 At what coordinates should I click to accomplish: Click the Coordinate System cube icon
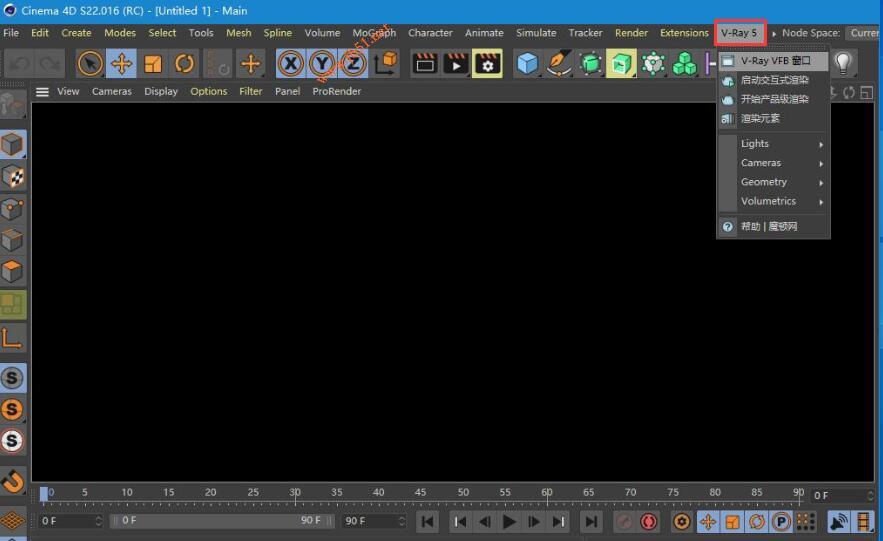point(386,64)
